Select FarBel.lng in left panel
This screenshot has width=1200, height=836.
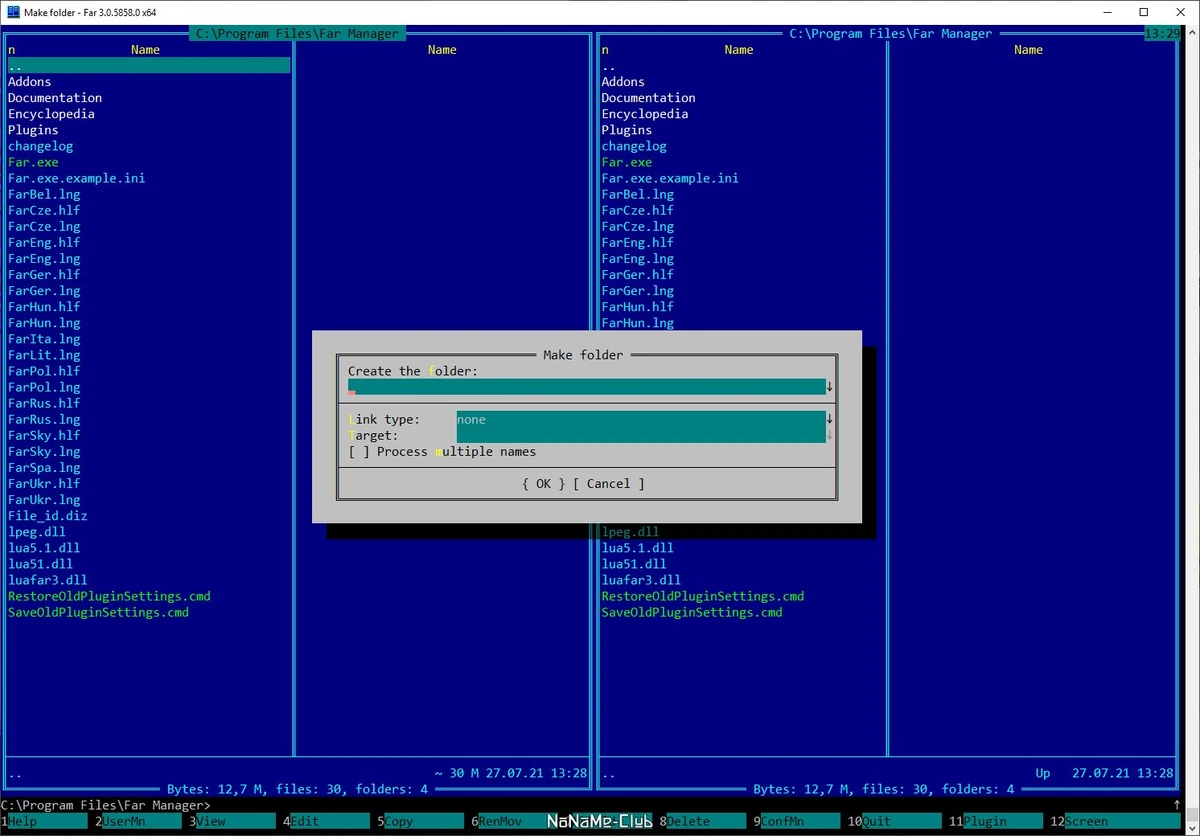pos(44,194)
